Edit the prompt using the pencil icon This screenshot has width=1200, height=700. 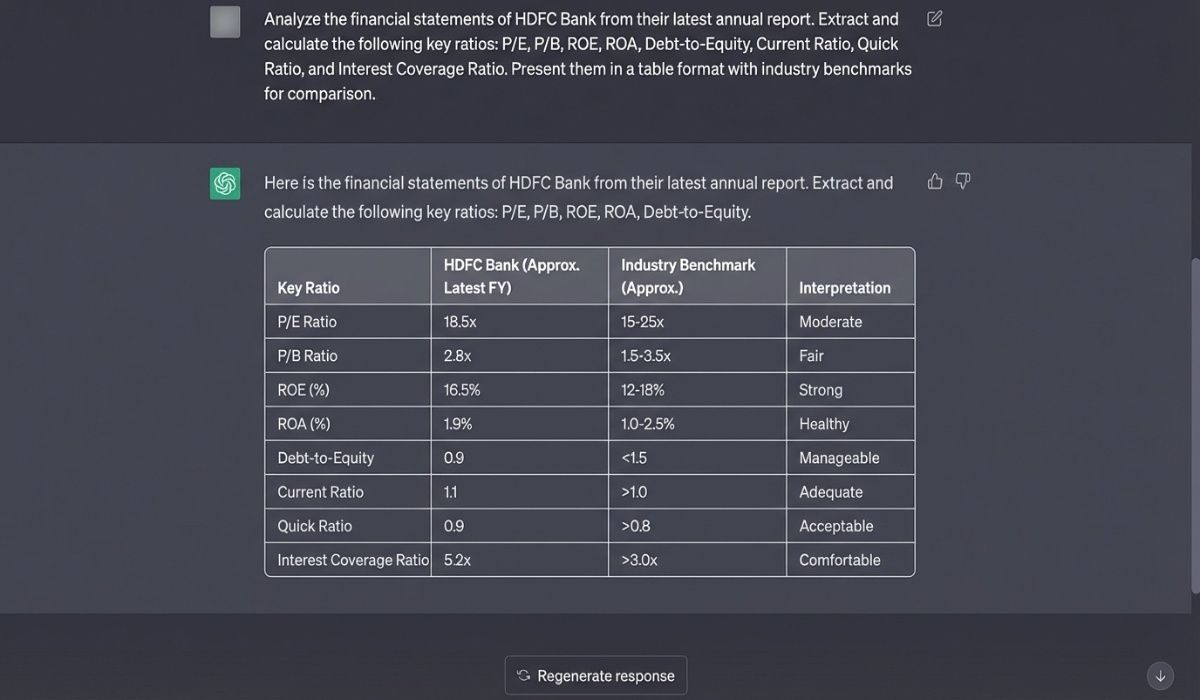[934, 18]
